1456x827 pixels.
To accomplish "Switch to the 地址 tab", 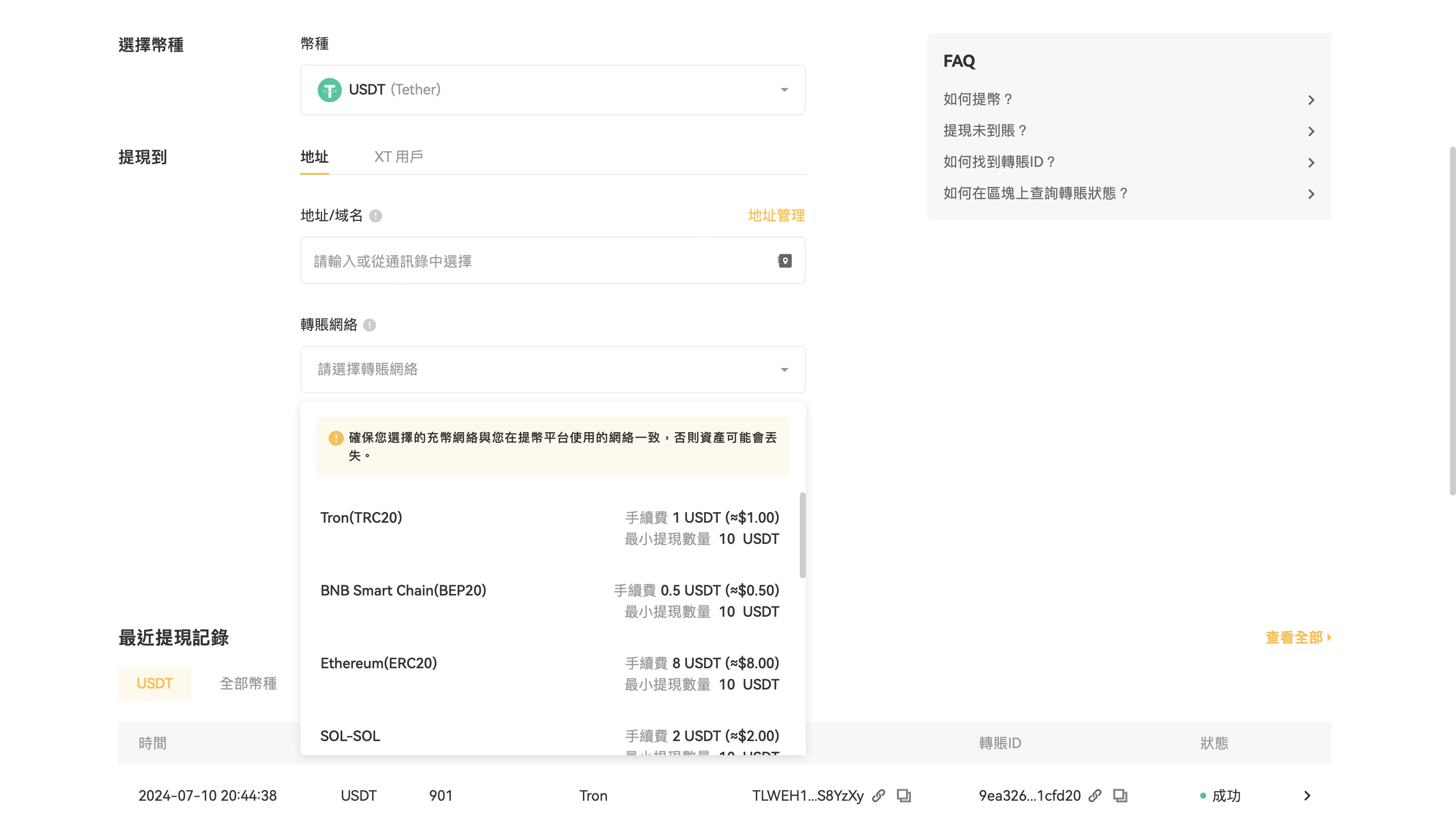I will coord(314,157).
